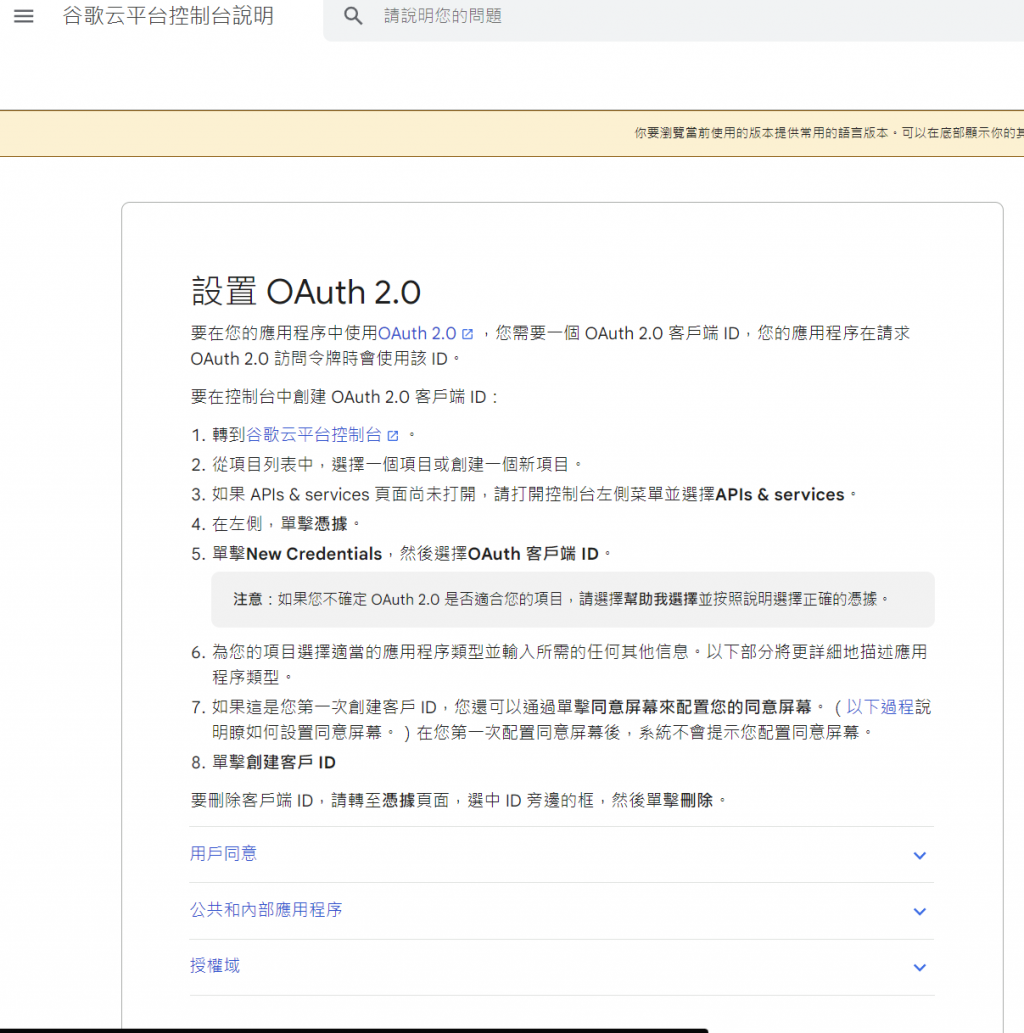The height and width of the screenshot is (1033, 1024).
Task: Open the OAuth 2.0 link in intro
Action: pos(417,333)
